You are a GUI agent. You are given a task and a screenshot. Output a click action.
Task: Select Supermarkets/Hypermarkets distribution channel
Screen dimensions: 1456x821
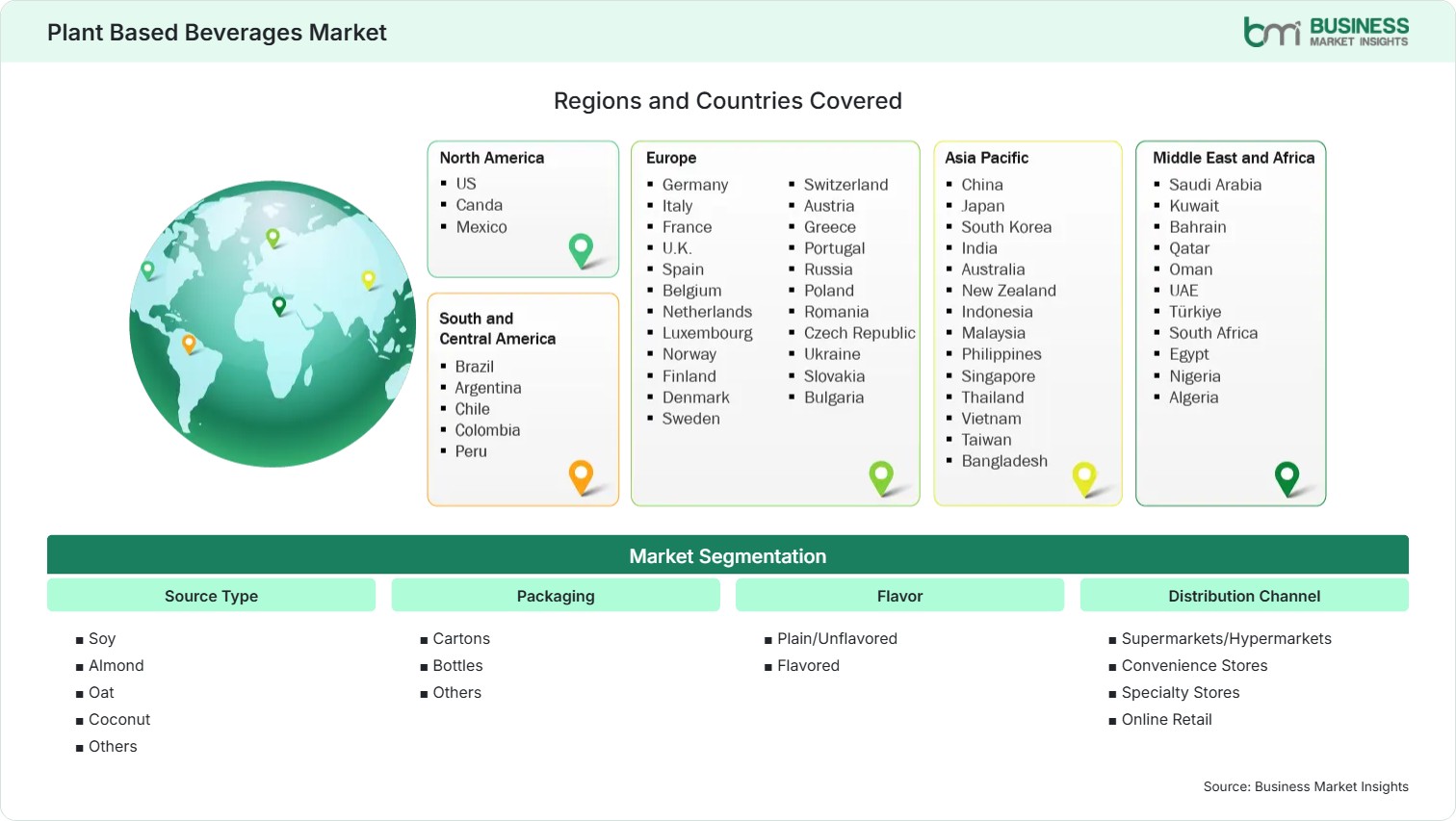(x=1227, y=639)
